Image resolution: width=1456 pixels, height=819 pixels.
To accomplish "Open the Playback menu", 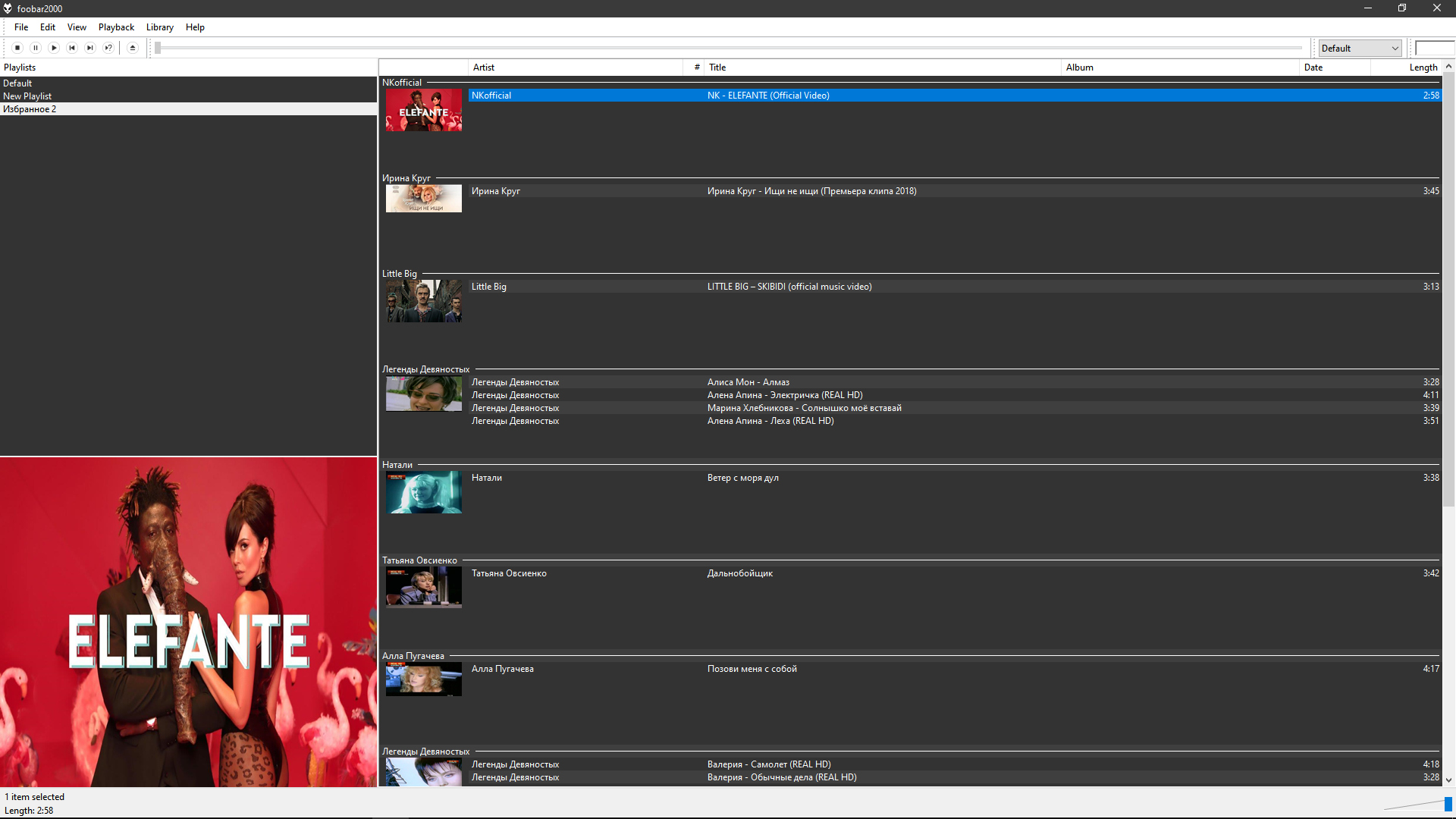I will (116, 27).
